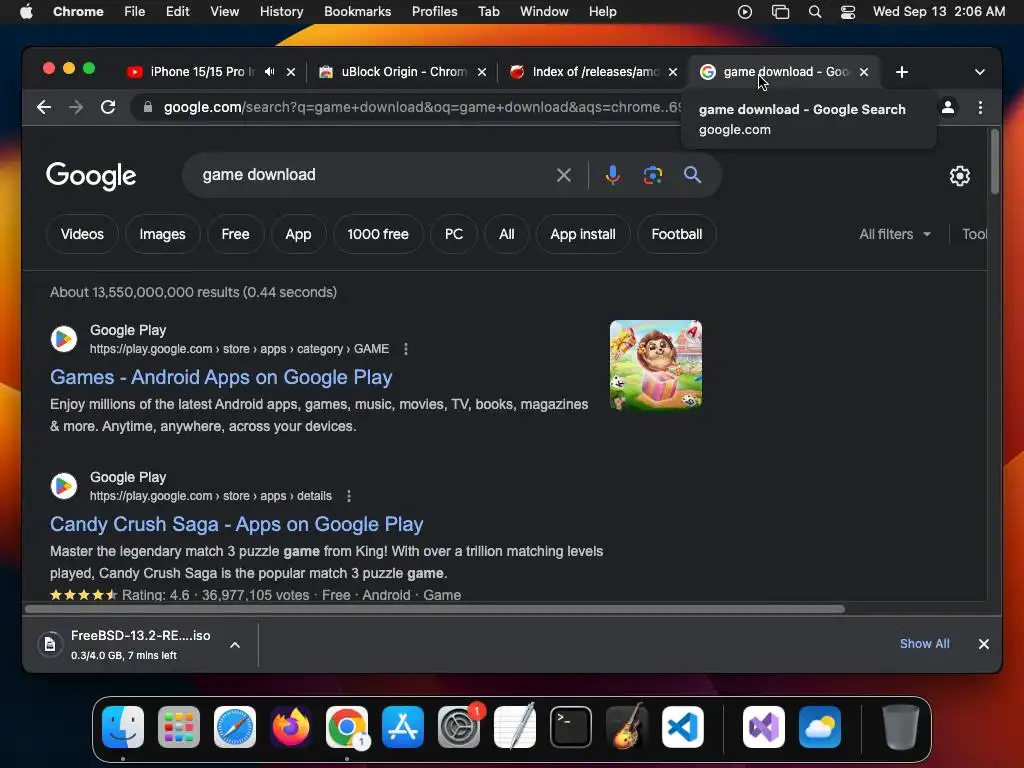The width and height of the screenshot is (1024, 768).
Task: Click the FreeBSD download file icon
Action: pyautogui.click(x=50, y=645)
